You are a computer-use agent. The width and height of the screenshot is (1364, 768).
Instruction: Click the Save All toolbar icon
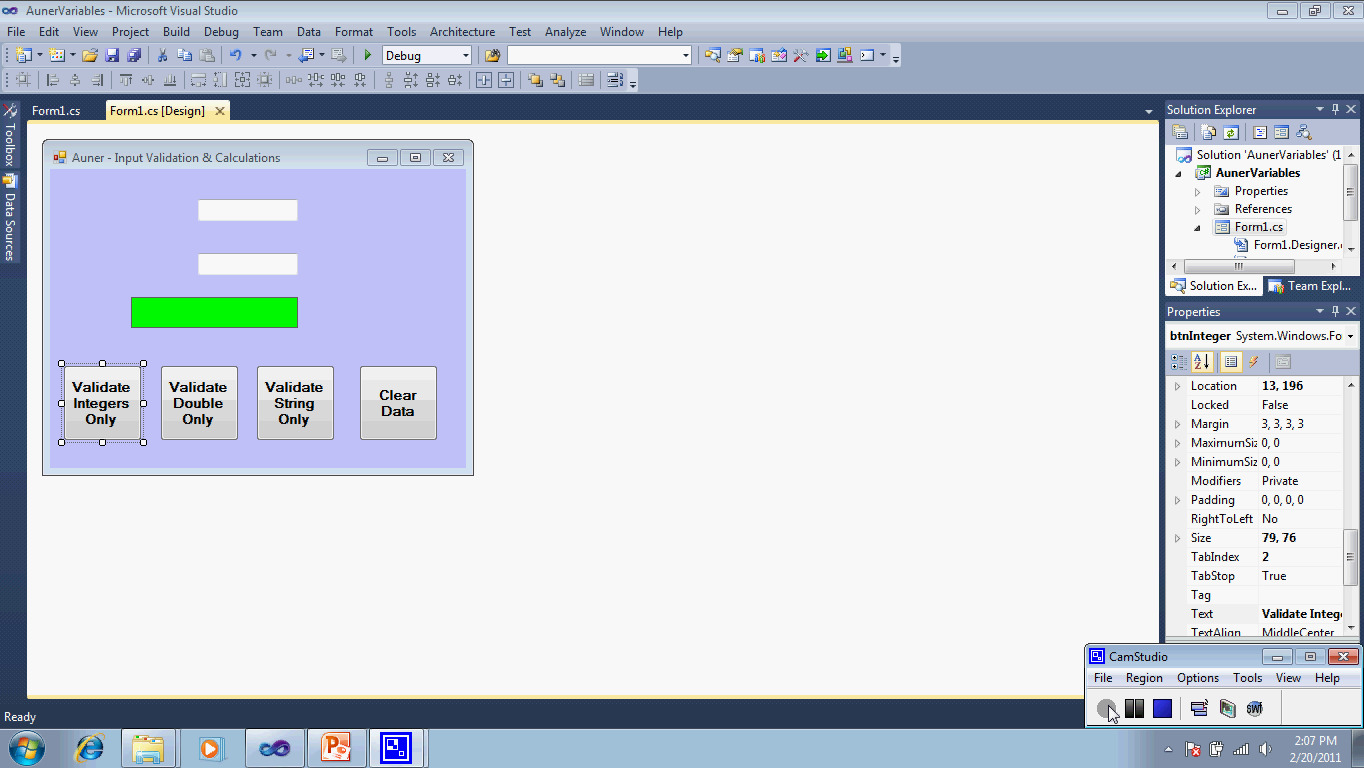[x=133, y=56]
